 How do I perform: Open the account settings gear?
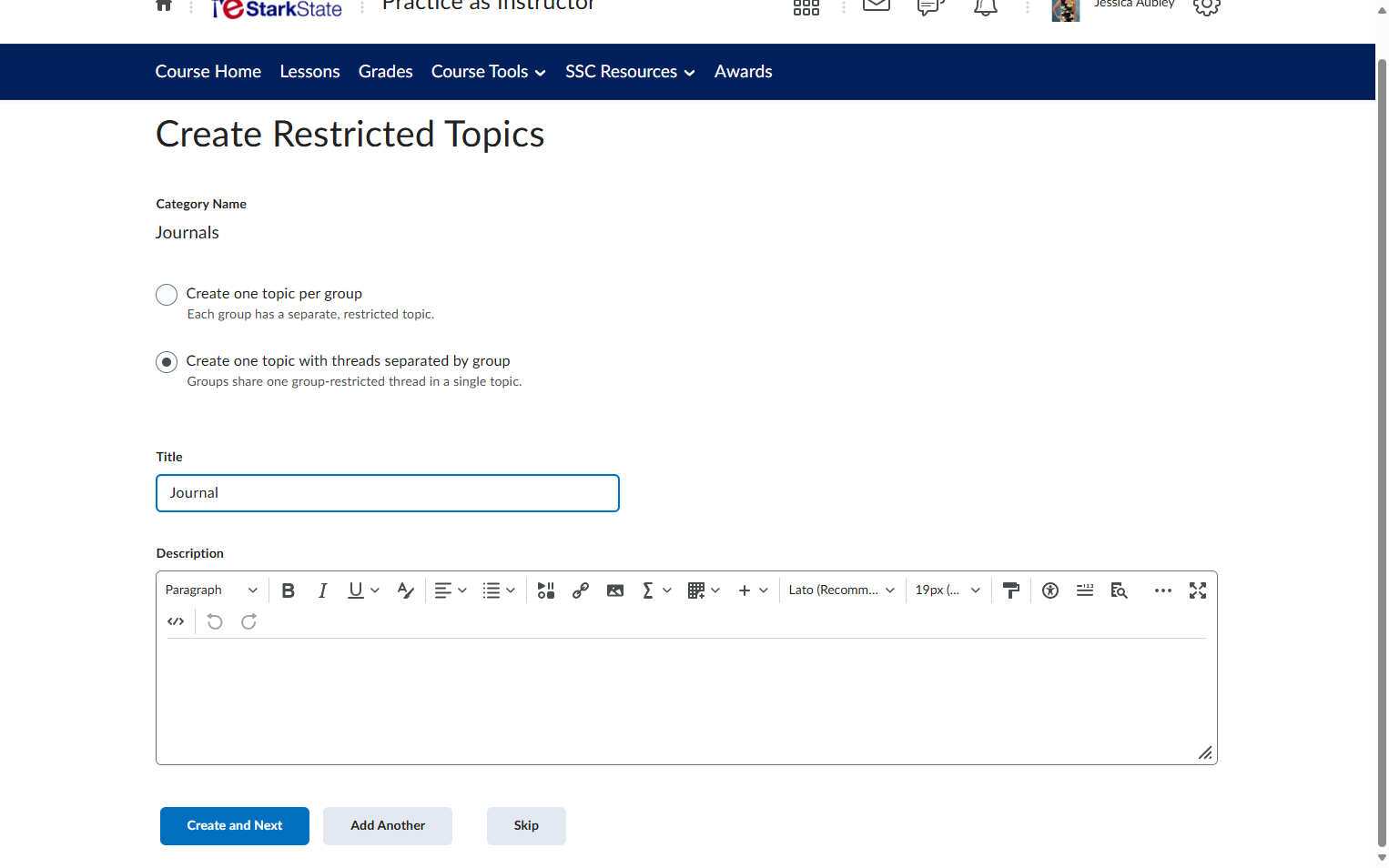point(1206,5)
